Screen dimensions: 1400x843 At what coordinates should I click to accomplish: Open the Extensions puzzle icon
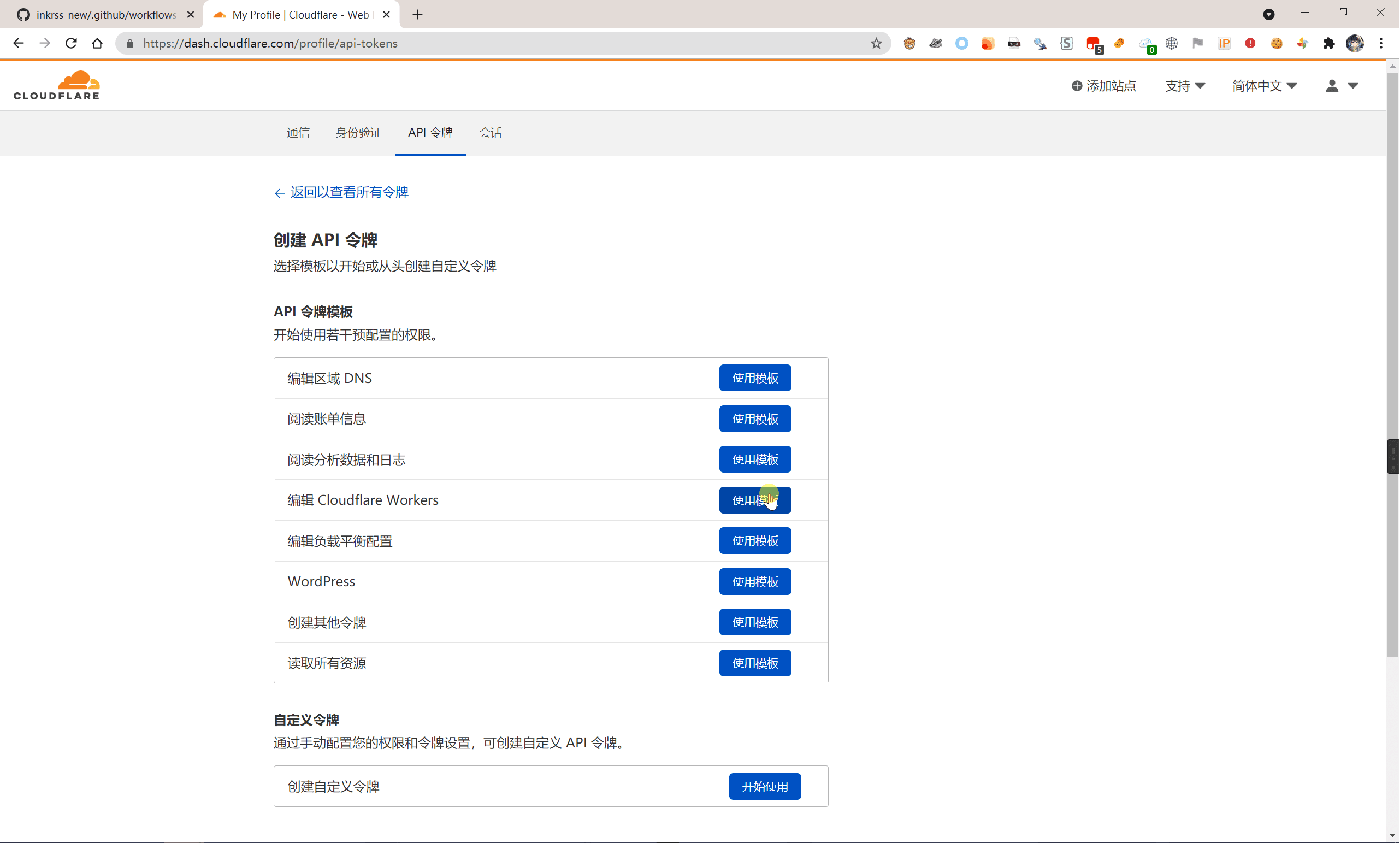(x=1328, y=43)
